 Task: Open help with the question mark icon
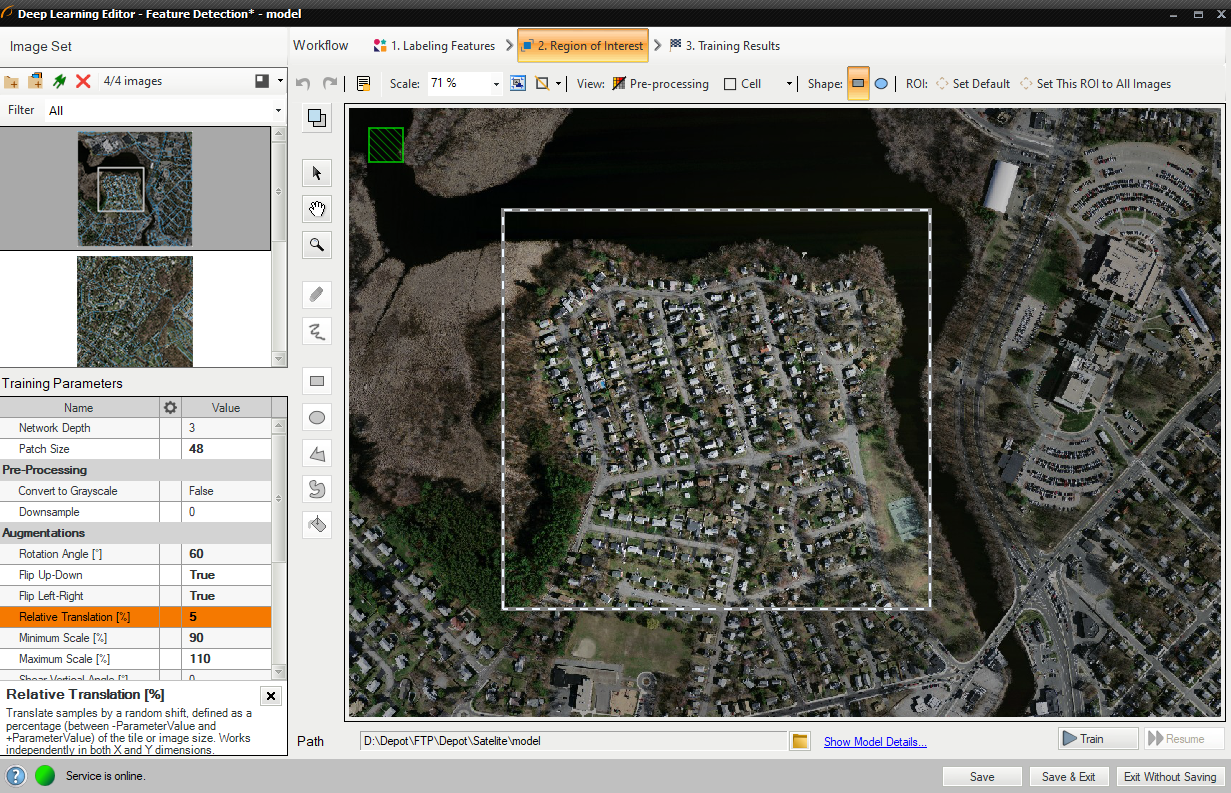tap(16, 776)
